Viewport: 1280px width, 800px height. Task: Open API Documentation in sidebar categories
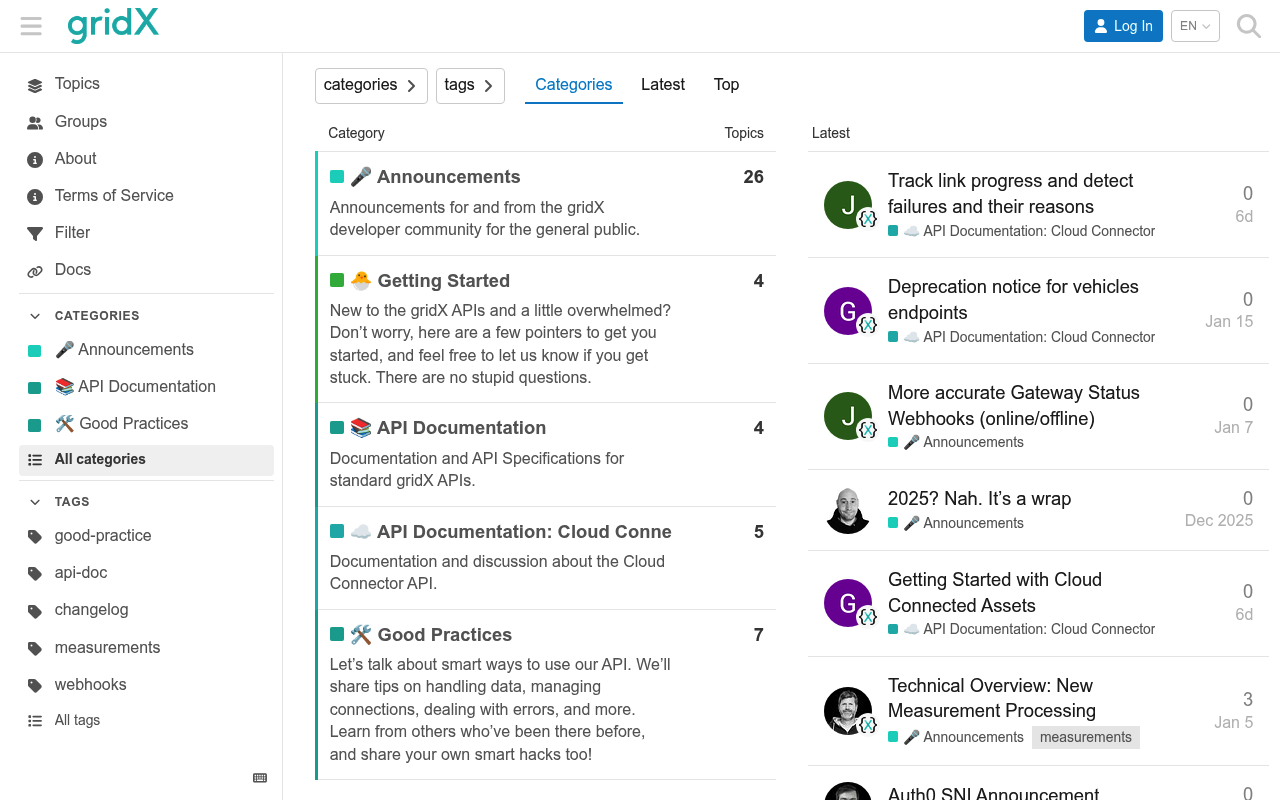pos(146,387)
